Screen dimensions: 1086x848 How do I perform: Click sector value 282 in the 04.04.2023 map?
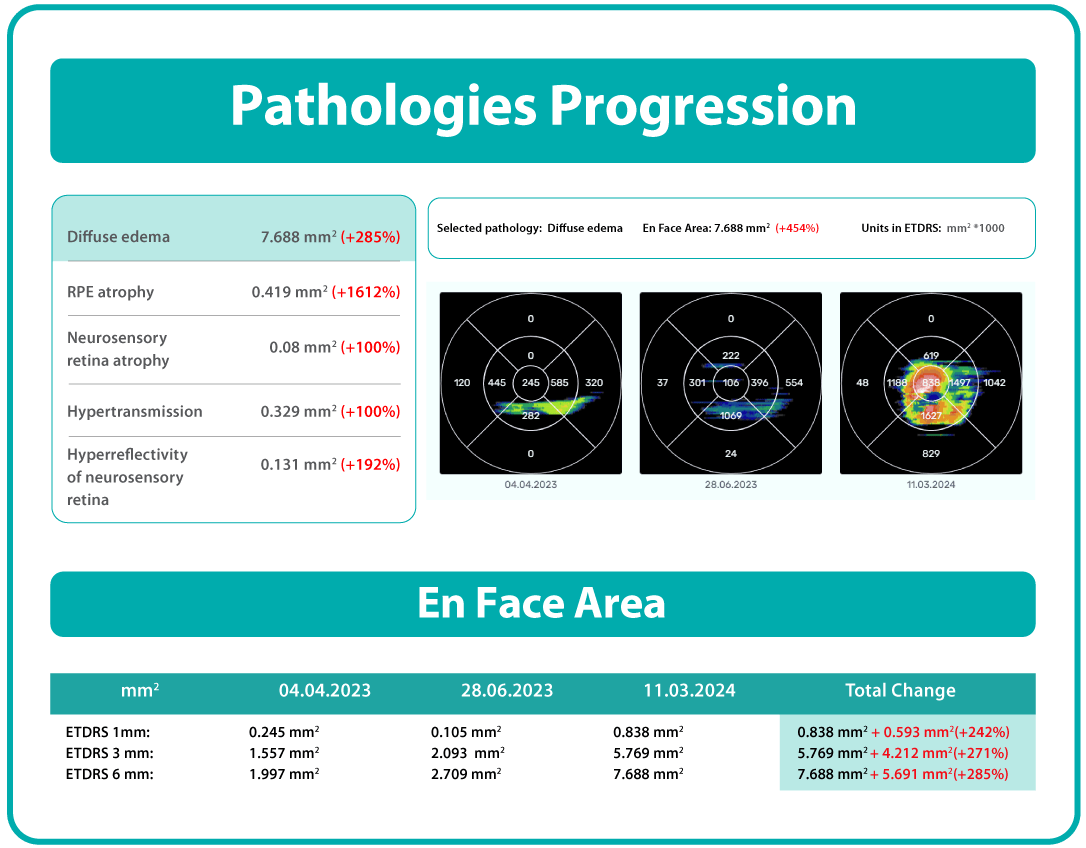tap(531, 416)
